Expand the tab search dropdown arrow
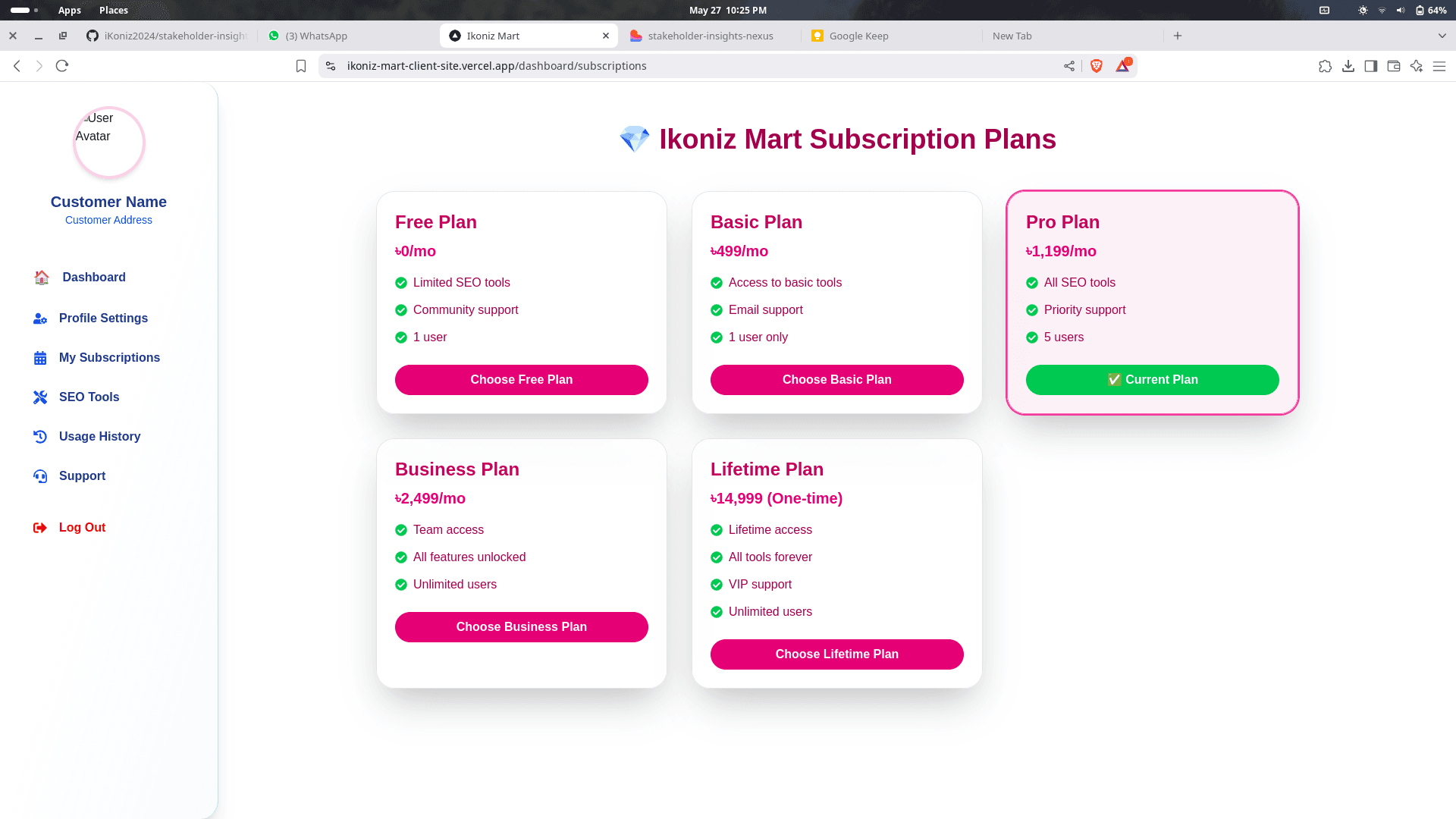 point(1442,36)
